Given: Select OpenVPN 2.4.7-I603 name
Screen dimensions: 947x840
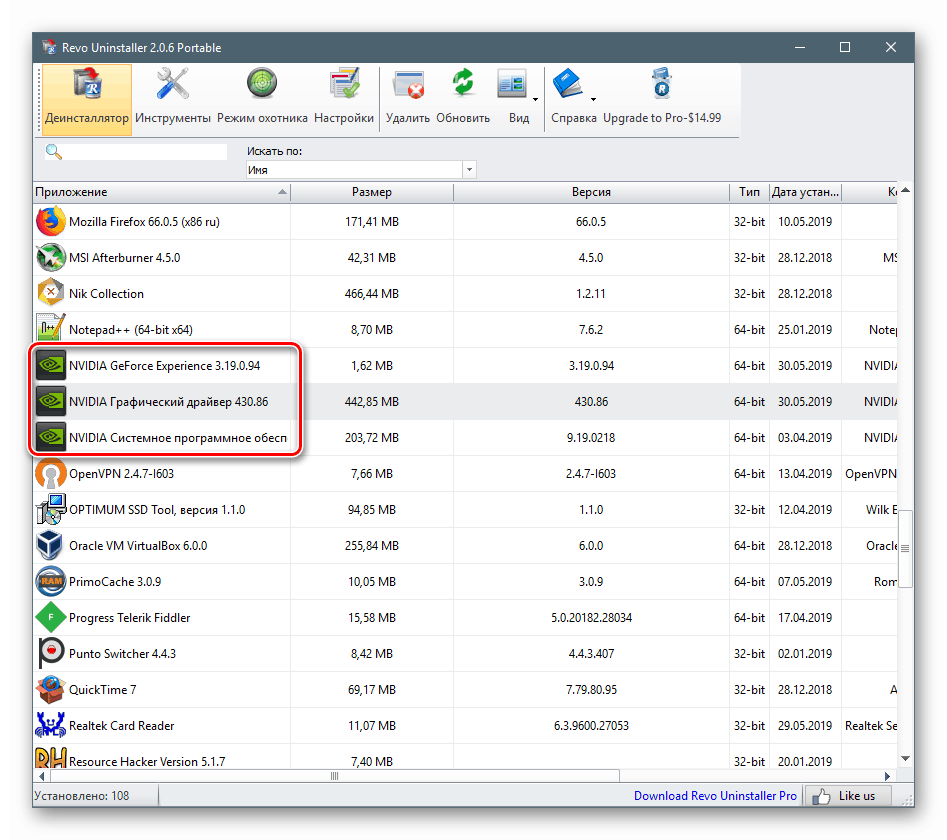Looking at the screenshot, I should (x=121, y=473).
